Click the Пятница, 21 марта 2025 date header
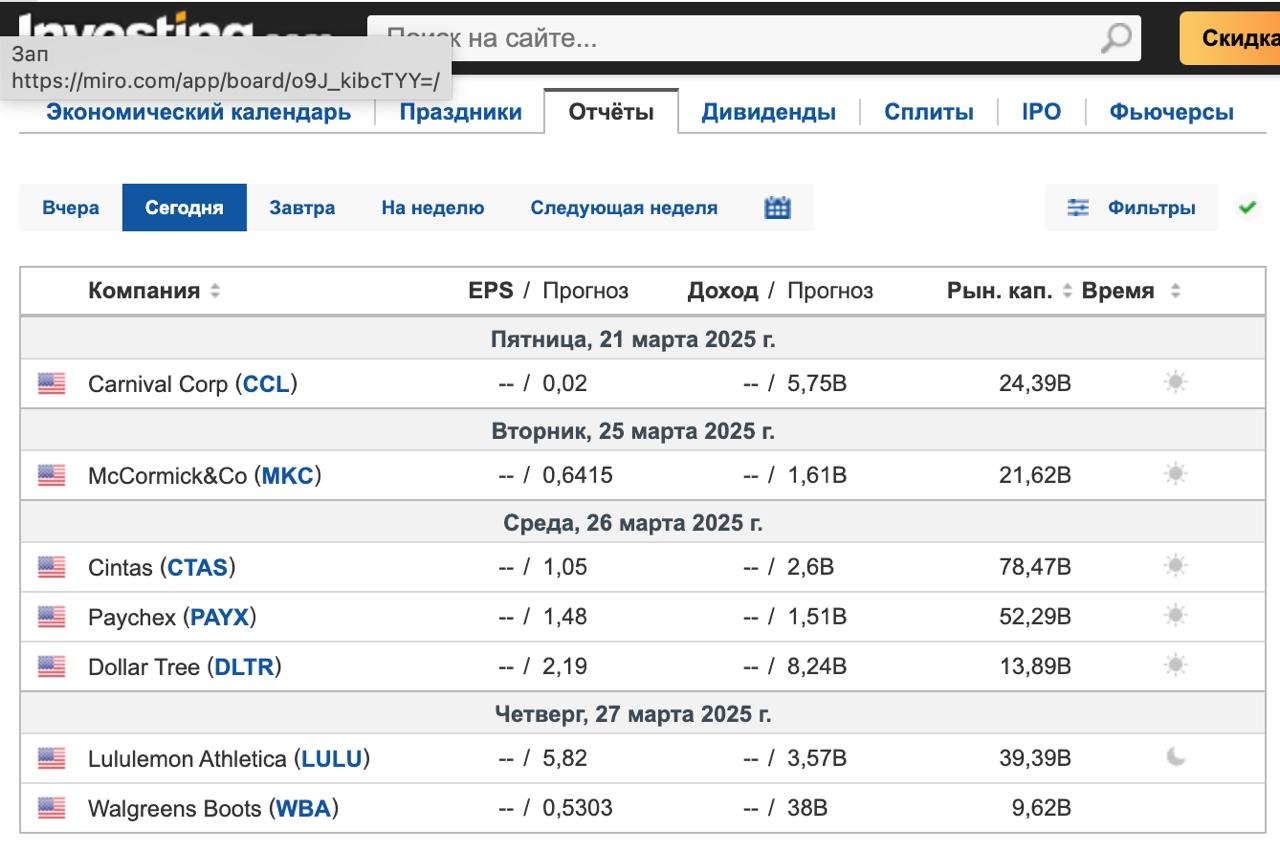This screenshot has height=851, width=1280. pyautogui.click(x=633, y=339)
